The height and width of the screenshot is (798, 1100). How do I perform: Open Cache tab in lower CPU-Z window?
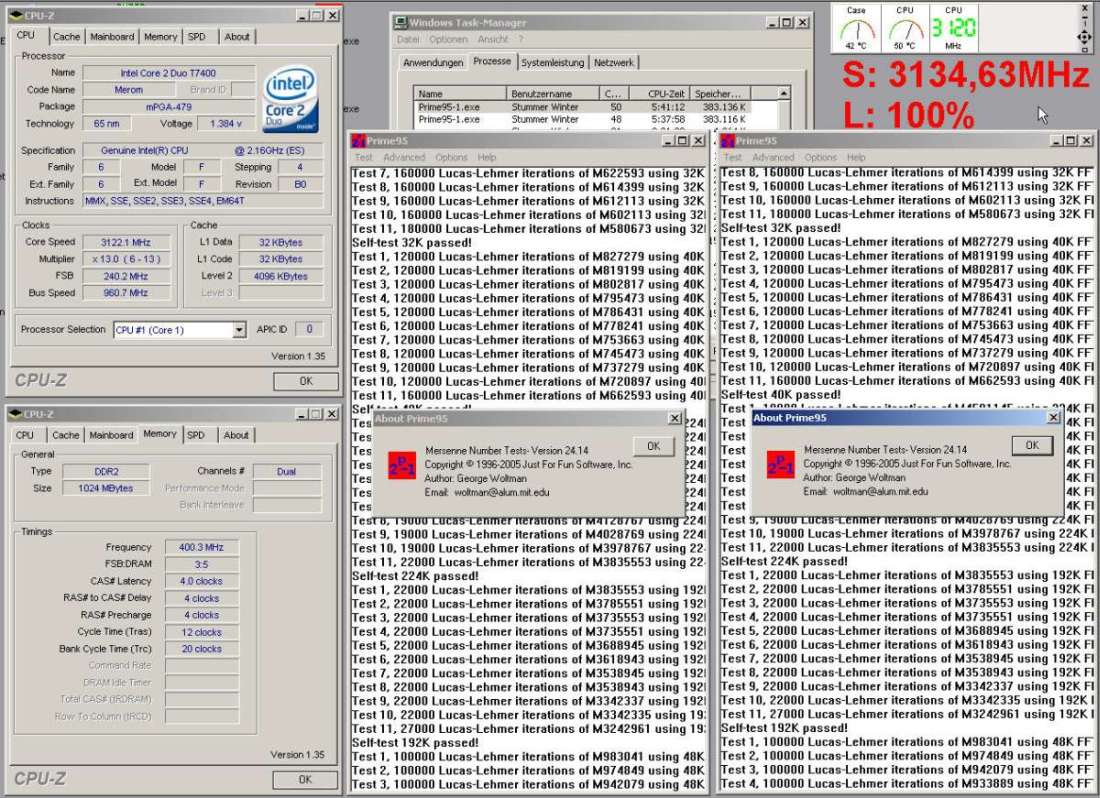66,435
